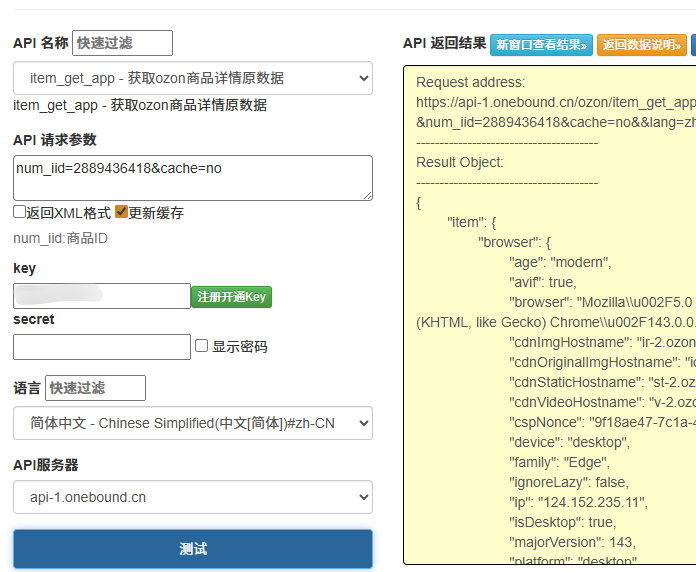Click the 语言 quick filter input
The image size is (696, 572).
95,388
